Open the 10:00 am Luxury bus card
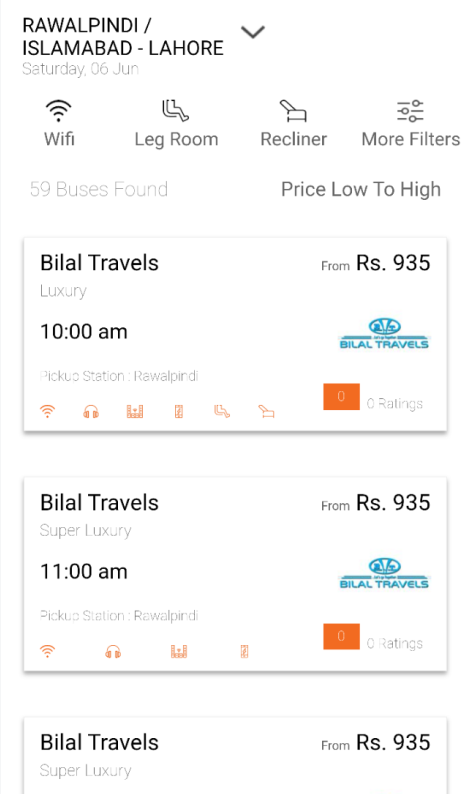Viewport: 465px width, 794px height. 235,334
